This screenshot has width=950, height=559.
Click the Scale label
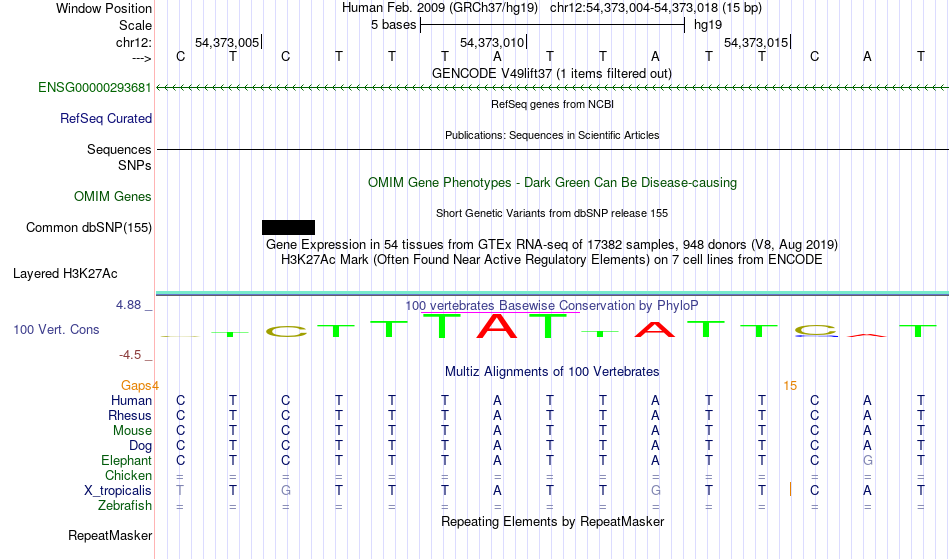pos(135,25)
